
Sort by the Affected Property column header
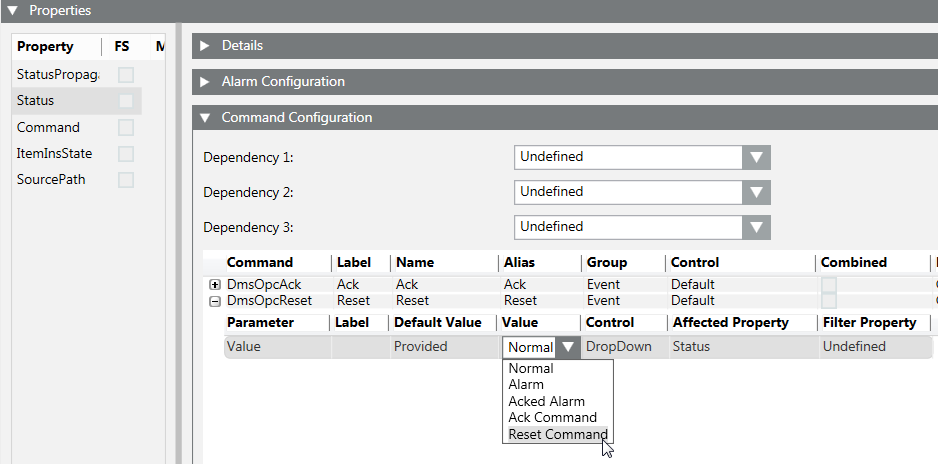coord(730,323)
